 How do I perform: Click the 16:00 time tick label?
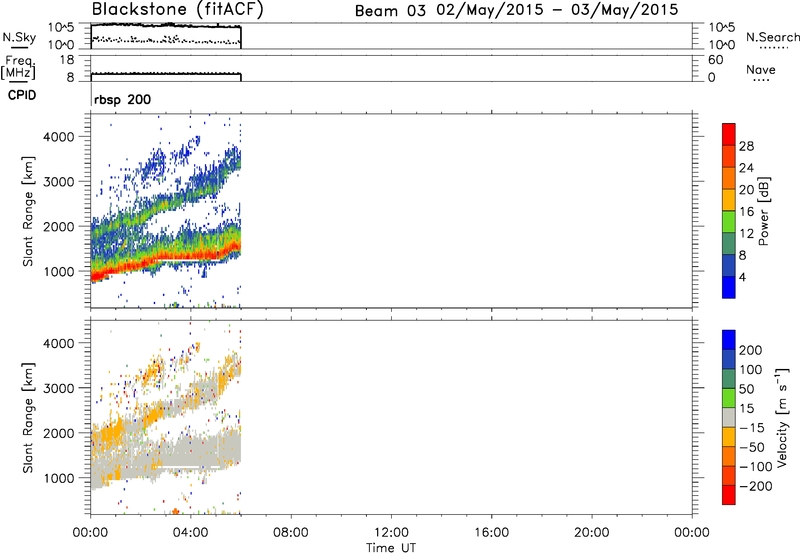tap(491, 533)
